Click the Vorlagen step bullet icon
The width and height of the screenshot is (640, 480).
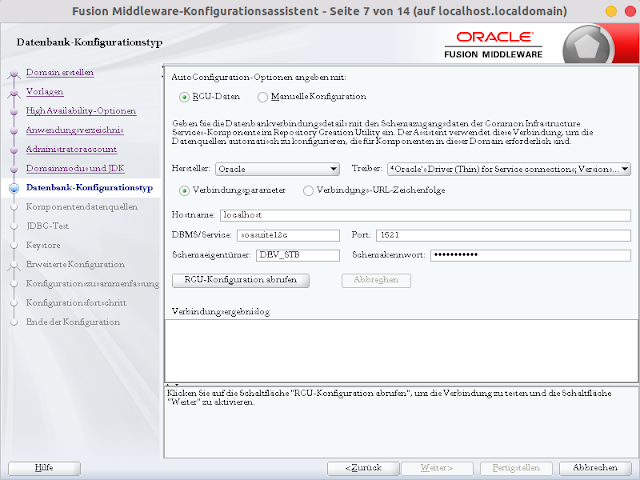[14, 93]
